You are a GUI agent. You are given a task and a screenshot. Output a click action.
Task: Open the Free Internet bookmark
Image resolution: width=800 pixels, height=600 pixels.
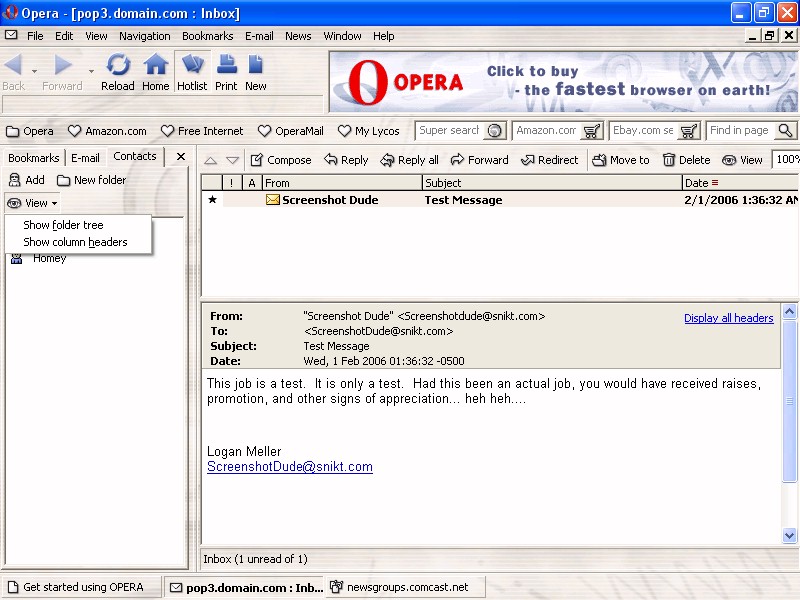202,131
